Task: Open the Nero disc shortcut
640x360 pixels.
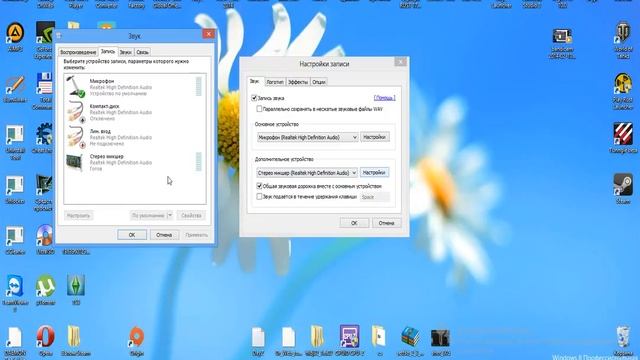Action: [44, 236]
